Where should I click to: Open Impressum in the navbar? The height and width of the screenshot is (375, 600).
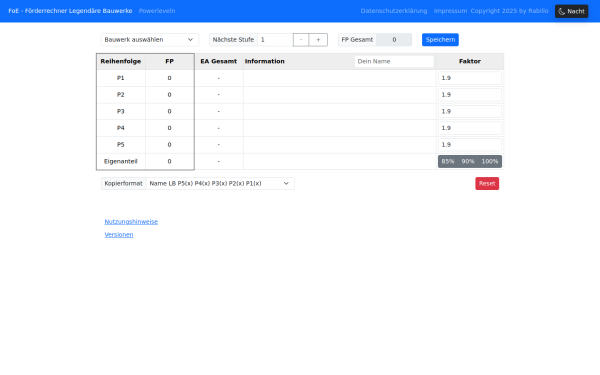point(450,11)
